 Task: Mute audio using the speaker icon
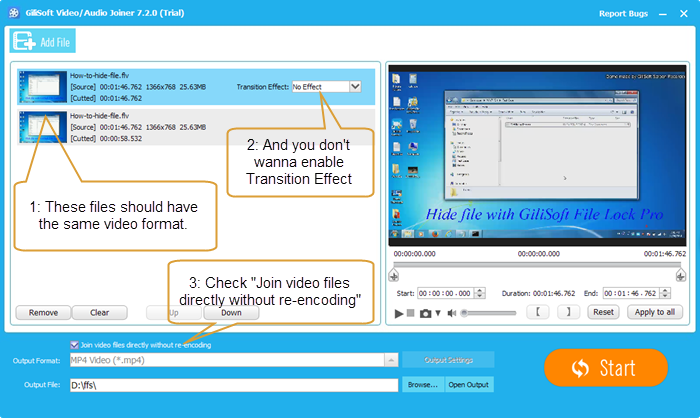(x=450, y=313)
